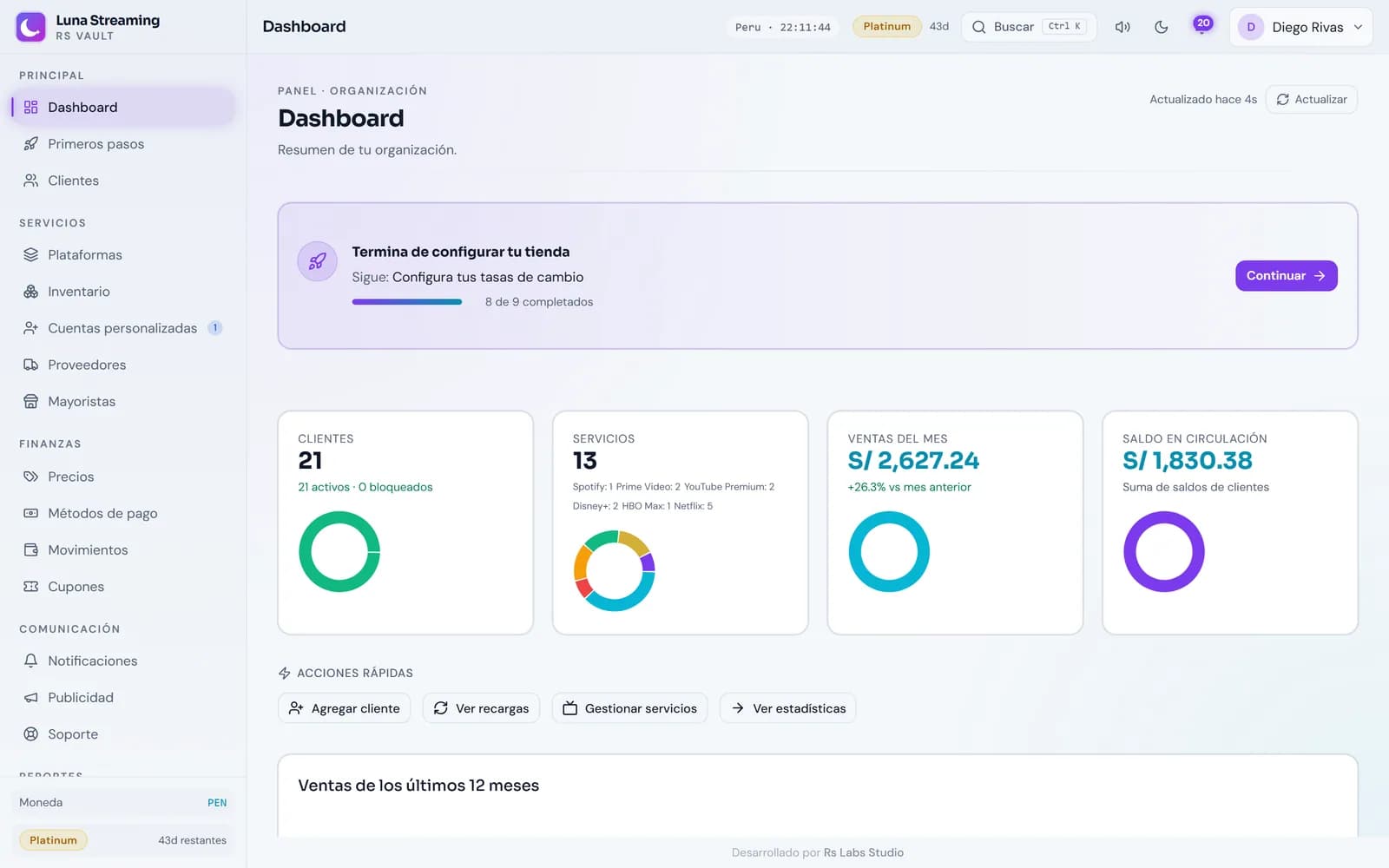The height and width of the screenshot is (868, 1389).
Task: Click the setup progress bar
Action: point(407,302)
